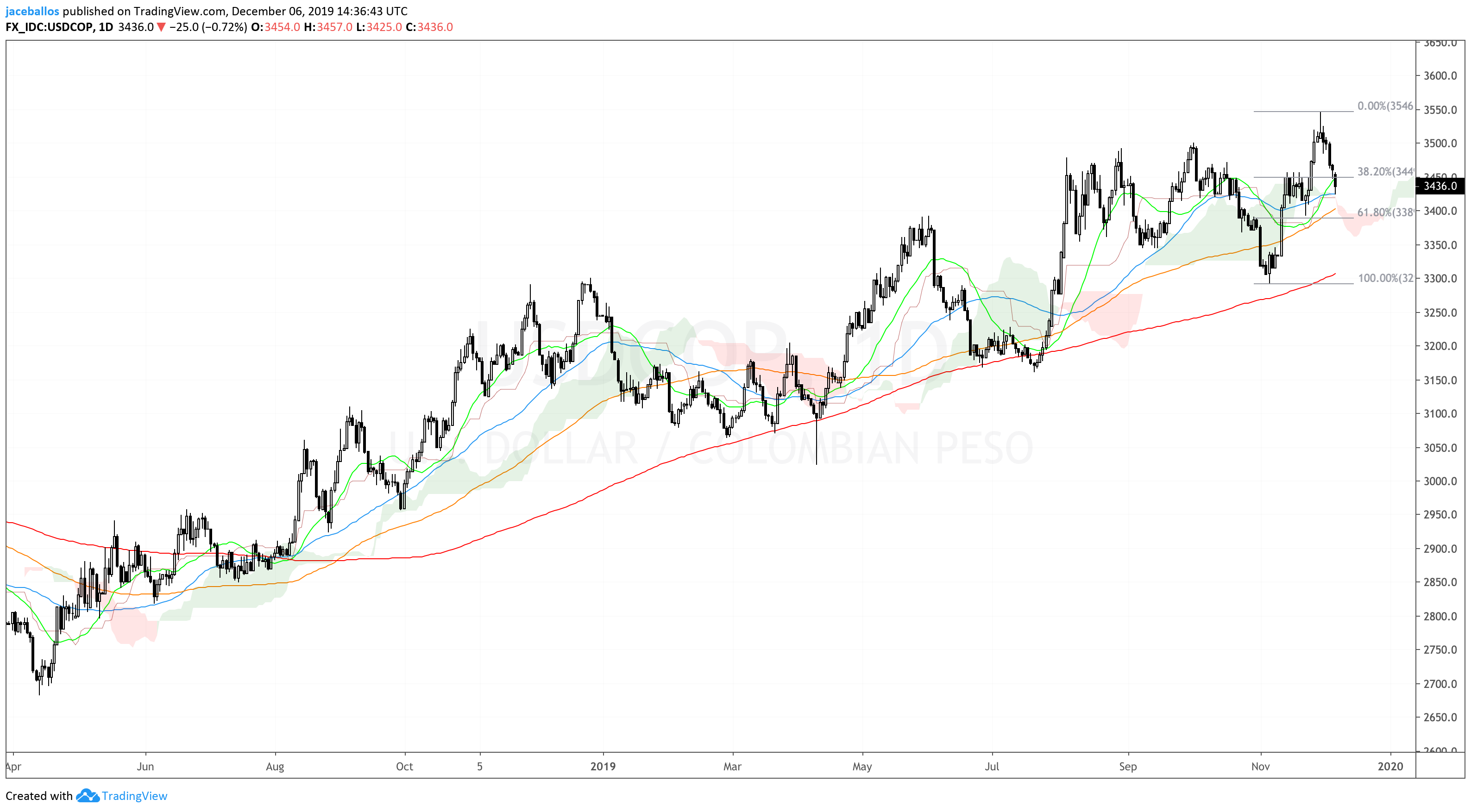Click the Aug label on time axis
This screenshot has height=812, width=1471.
[275, 766]
